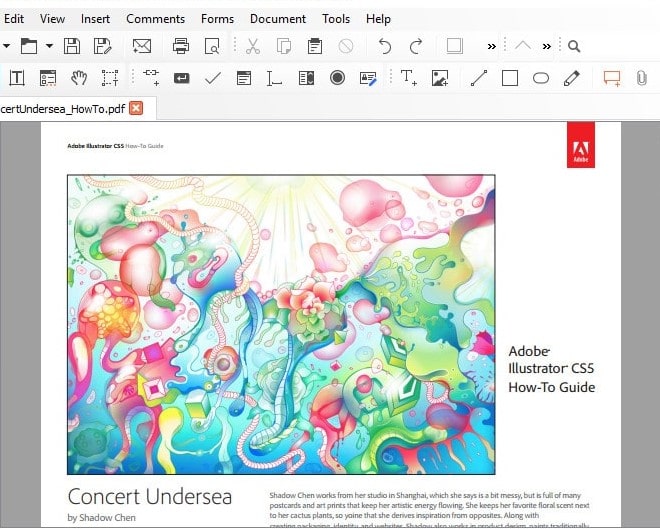The width and height of the screenshot is (660, 529).
Task: Click the Search magnifying glass icon
Action: point(574,46)
